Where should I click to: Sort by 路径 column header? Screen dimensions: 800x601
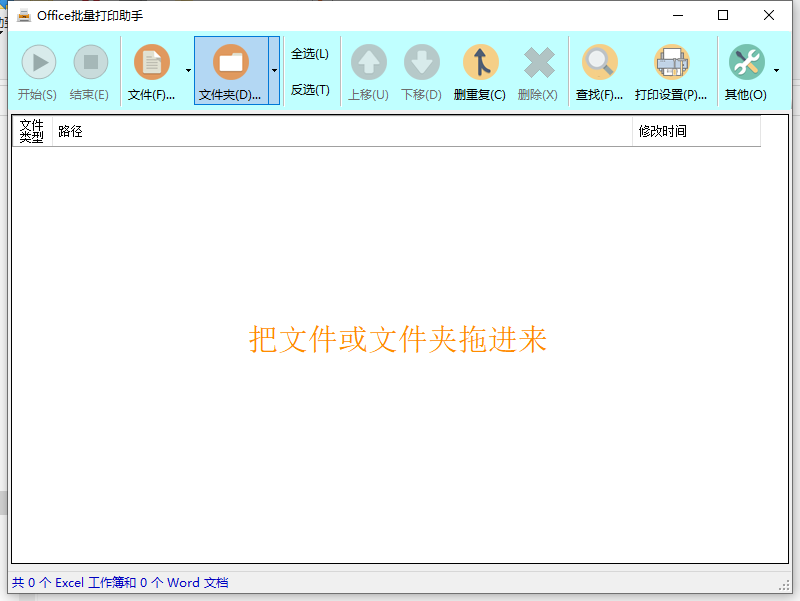342,131
